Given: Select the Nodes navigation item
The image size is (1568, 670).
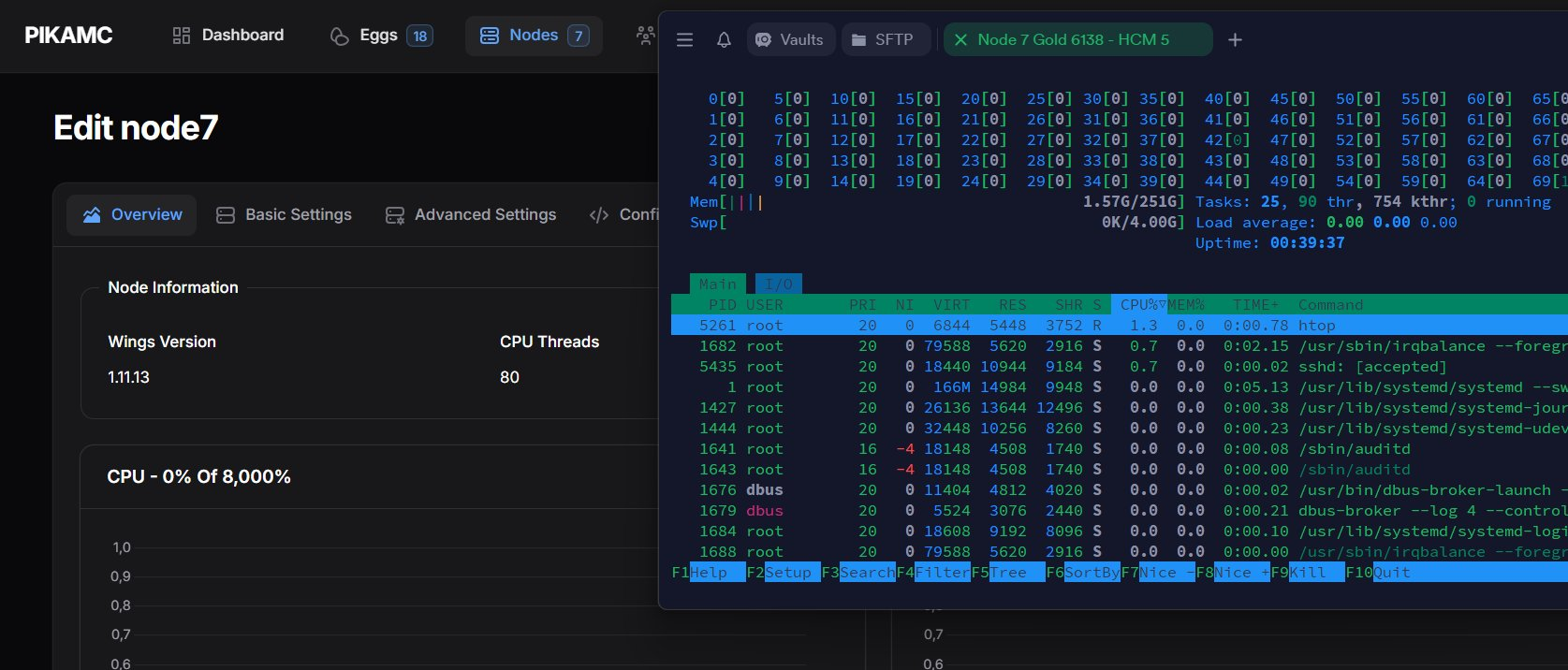Looking at the screenshot, I should tap(533, 36).
